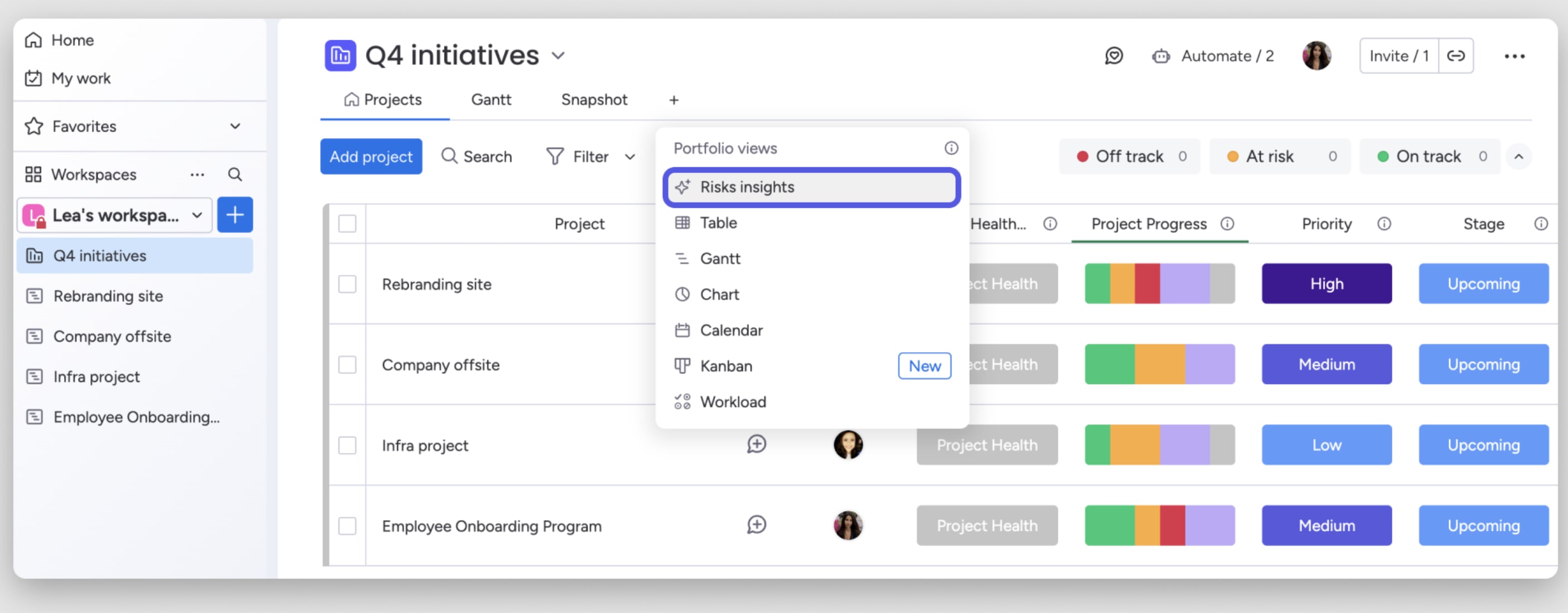Image resolution: width=1568 pixels, height=613 pixels.
Task: Select Gantt in Portfolio views menu
Action: pos(812,259)
